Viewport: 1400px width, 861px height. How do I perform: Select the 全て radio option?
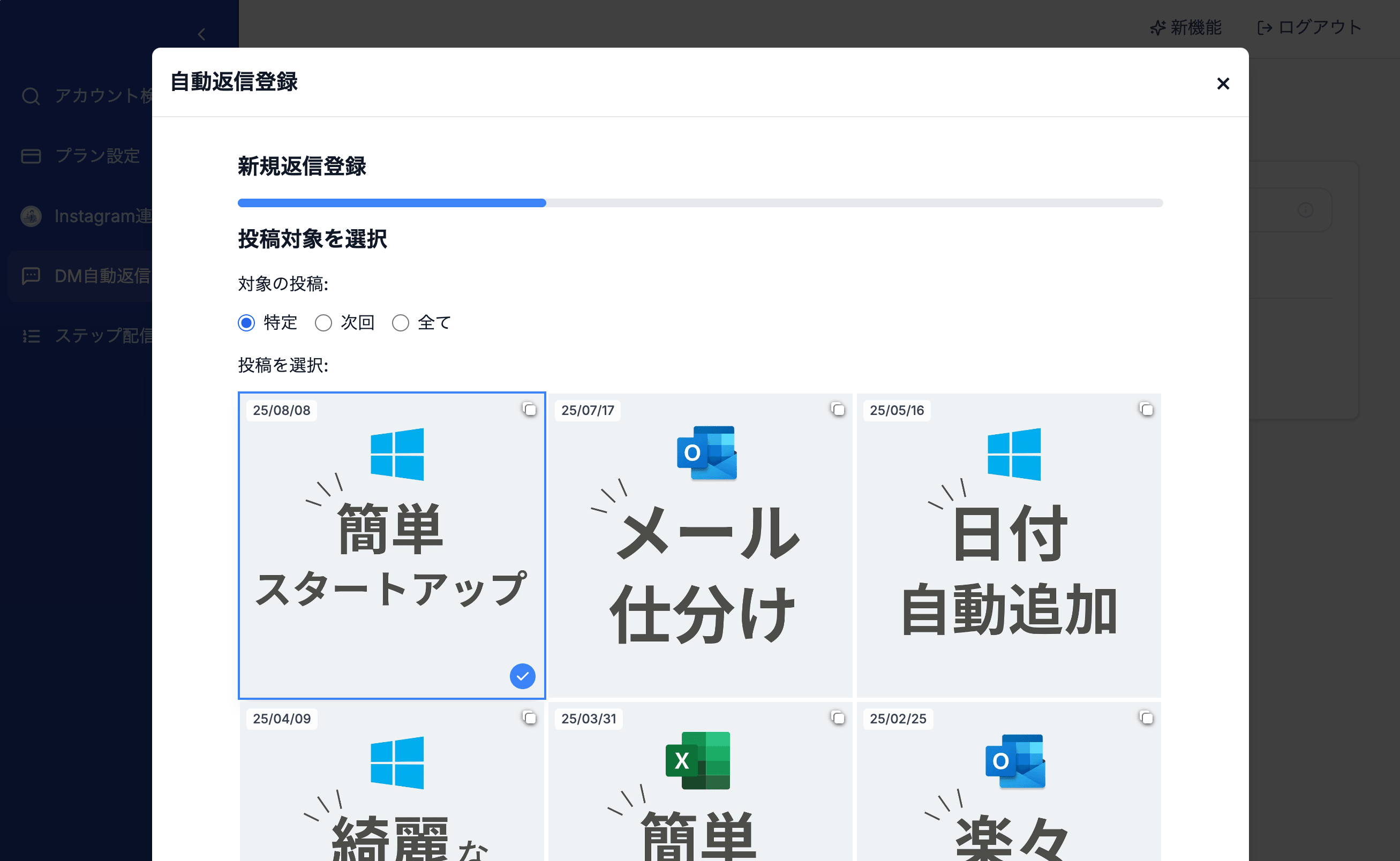(401, 323)
